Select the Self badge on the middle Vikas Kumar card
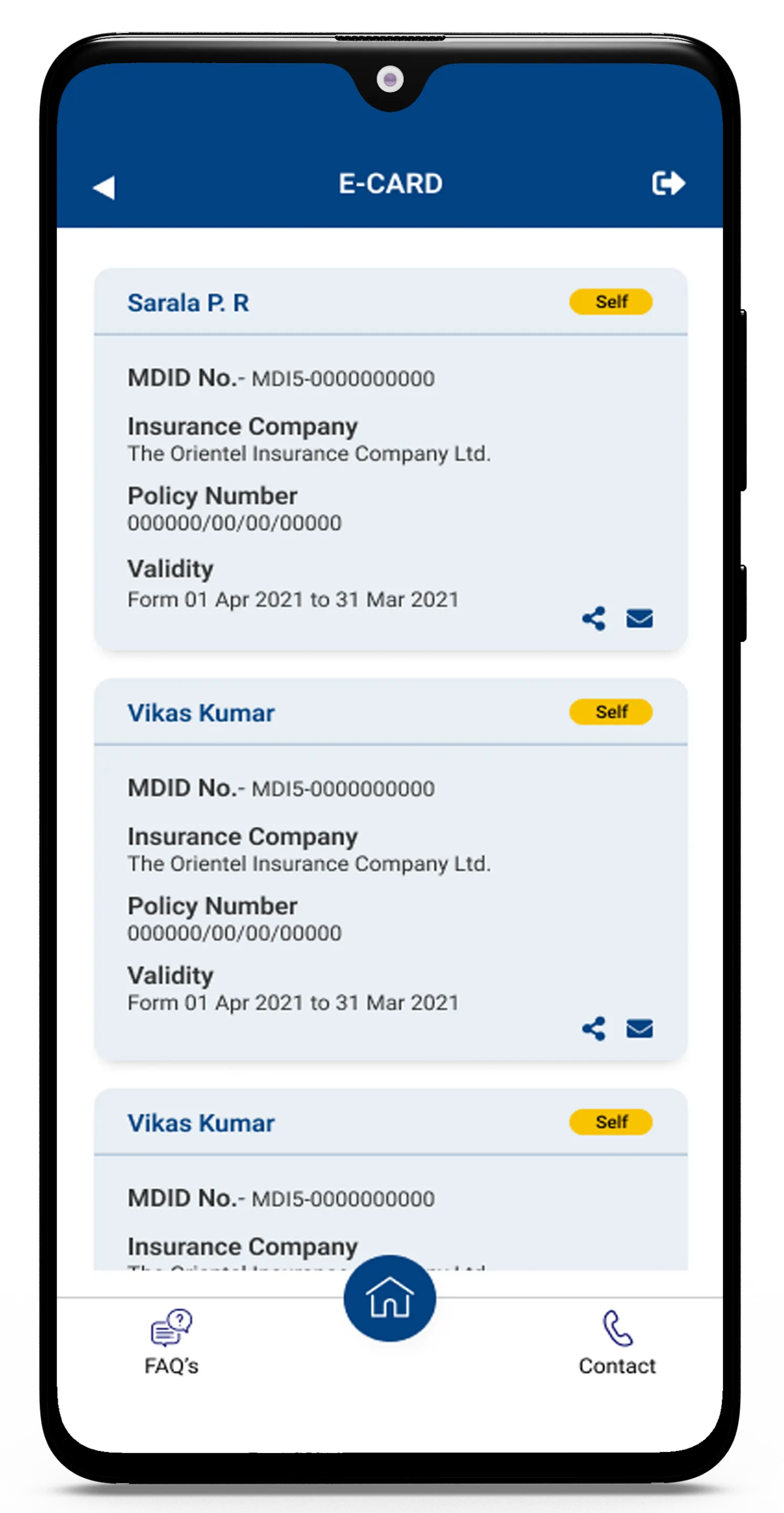This screenshot has height=1513, width=784. [x=611, y=712]
